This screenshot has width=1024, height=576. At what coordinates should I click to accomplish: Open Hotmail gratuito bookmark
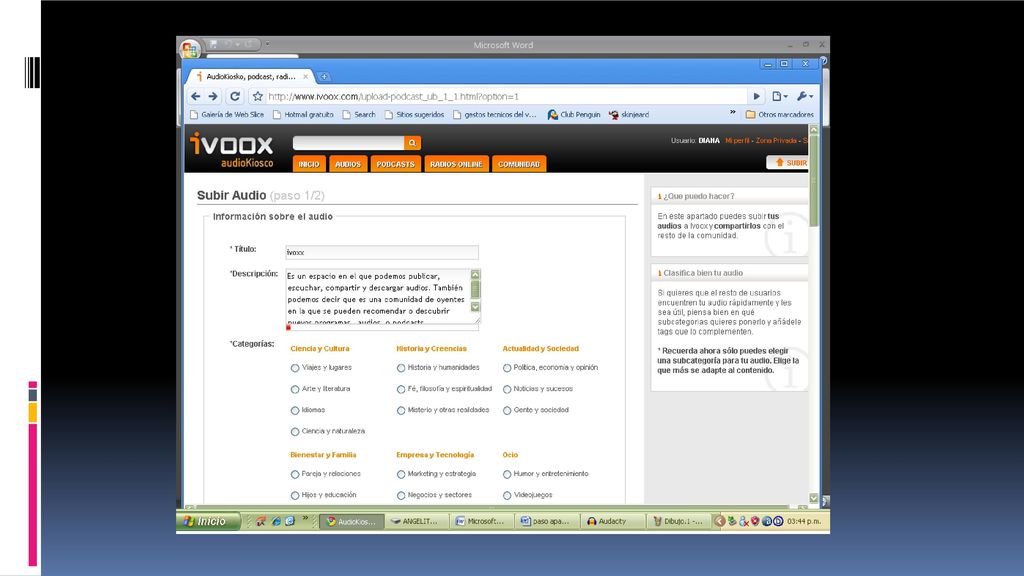pyautogui.click(x=303, y=114)
